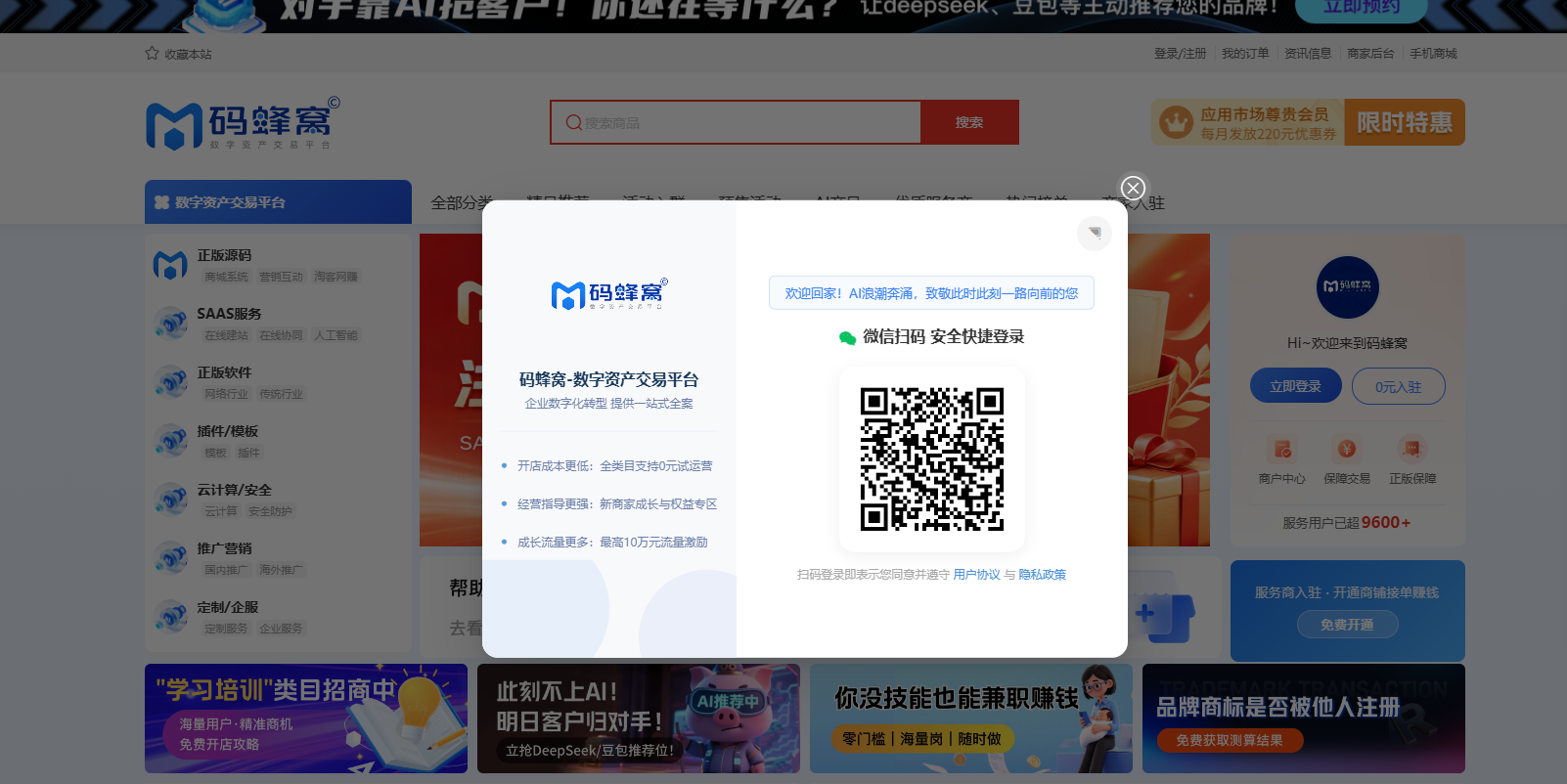This screenshot has width=1567, height=784.
Task: Click the WeChat login QR code
Action: point(932,459)
